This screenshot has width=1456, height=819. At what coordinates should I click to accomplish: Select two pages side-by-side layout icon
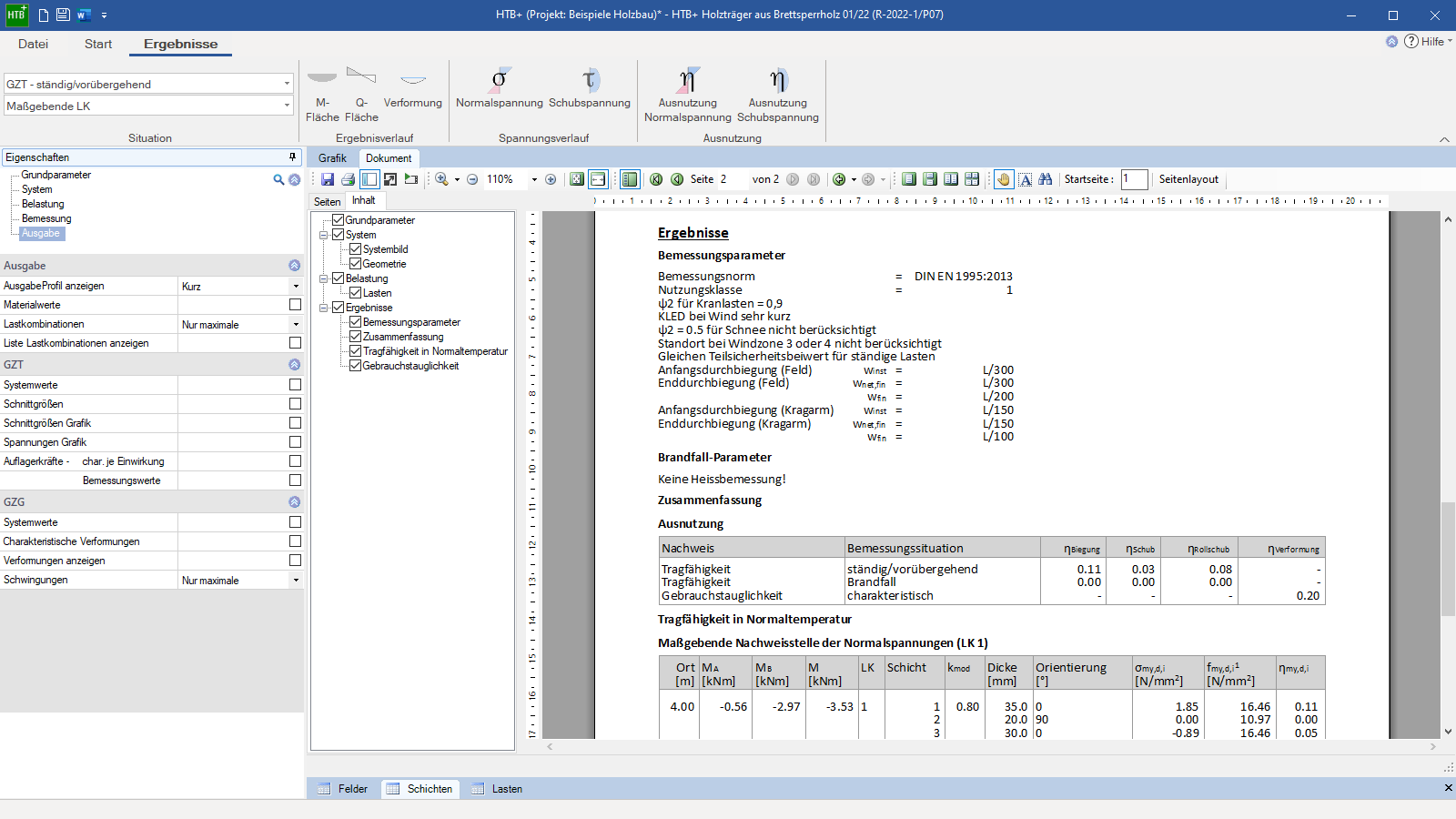coord(951,179)
